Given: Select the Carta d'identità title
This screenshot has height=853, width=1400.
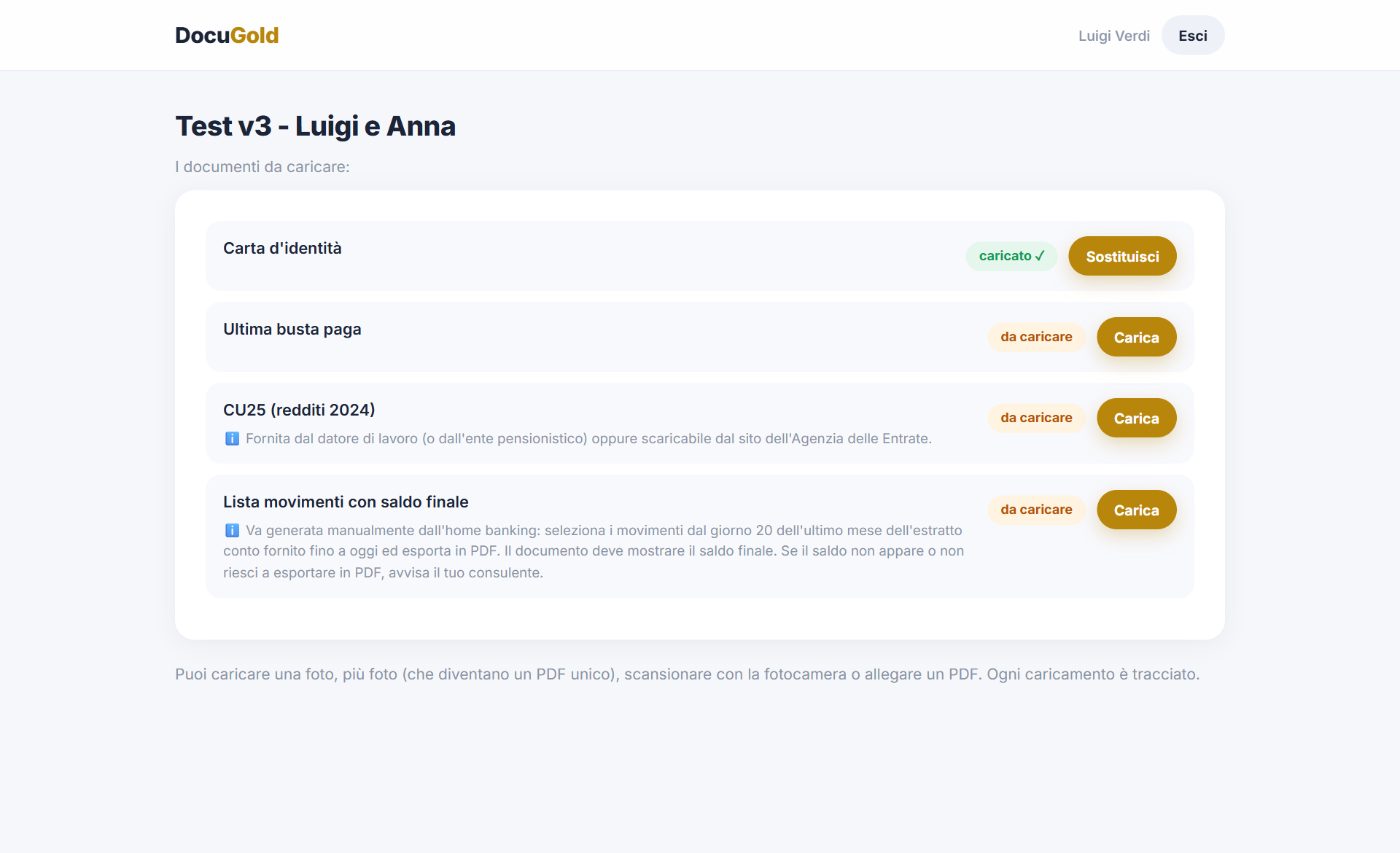Looking at the screenshot, I should click(282, 248).
